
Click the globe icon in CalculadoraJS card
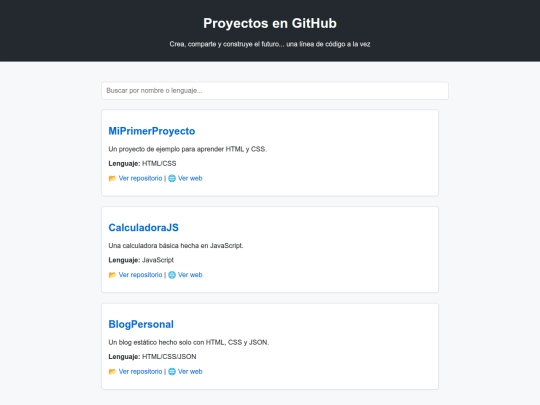172,275
